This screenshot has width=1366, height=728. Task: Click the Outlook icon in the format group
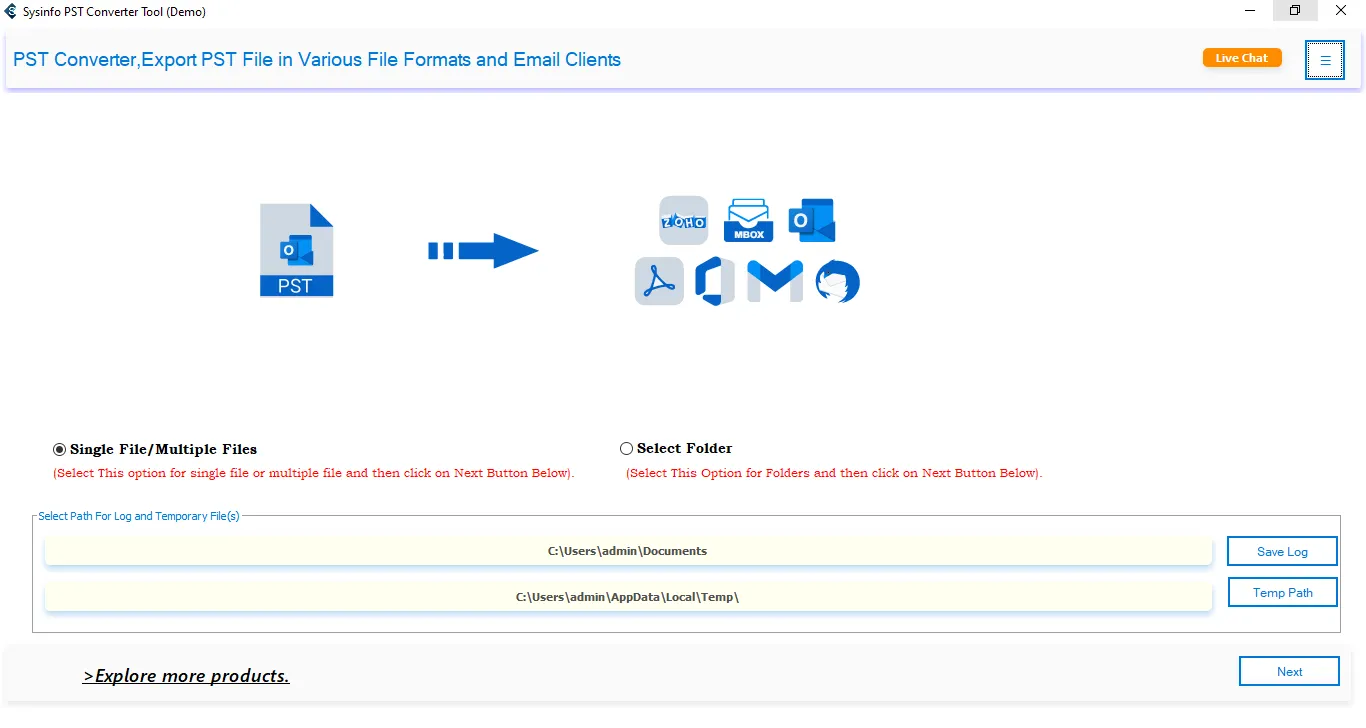pos(812,220)
